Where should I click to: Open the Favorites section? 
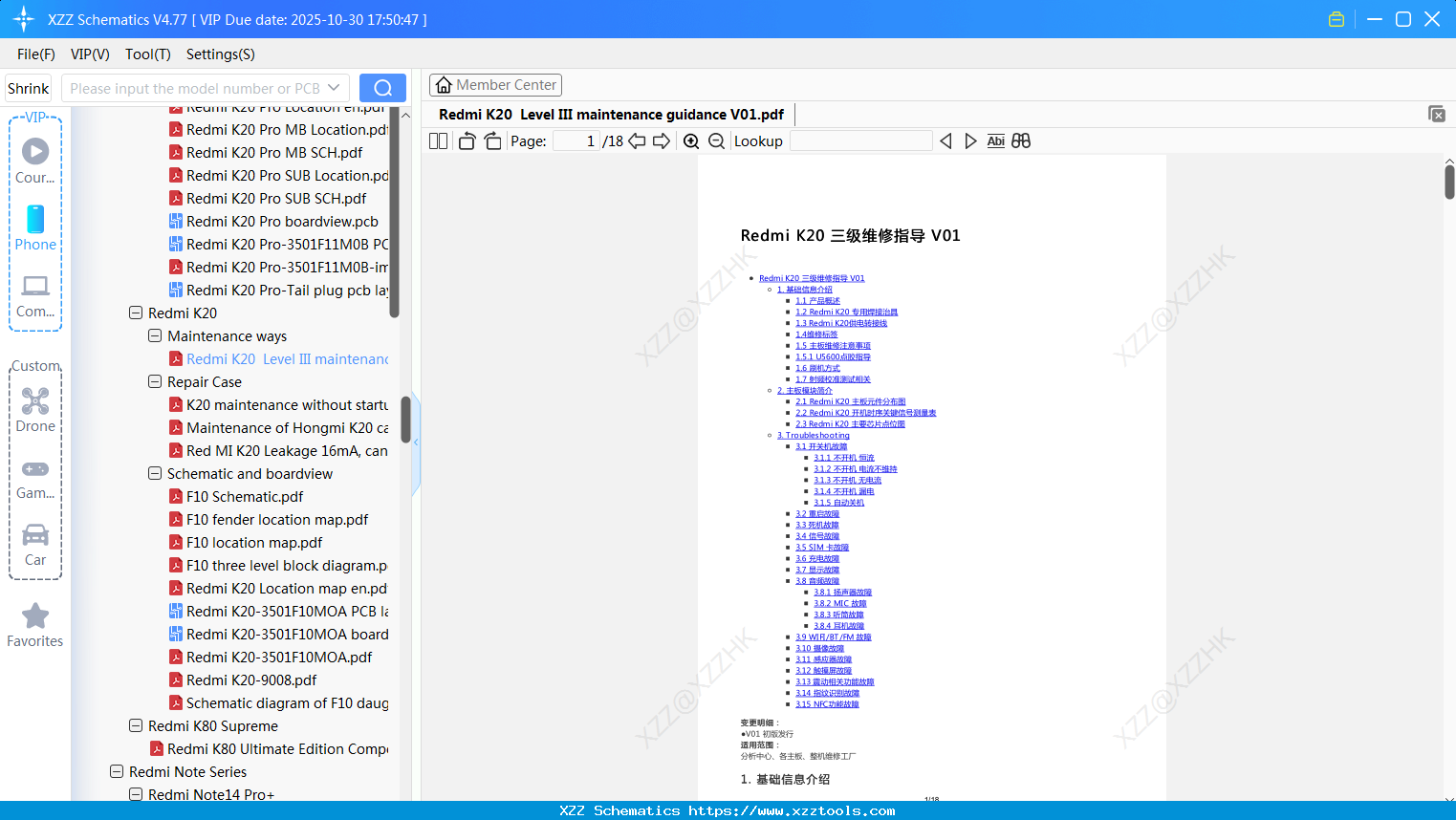(35, 625)
